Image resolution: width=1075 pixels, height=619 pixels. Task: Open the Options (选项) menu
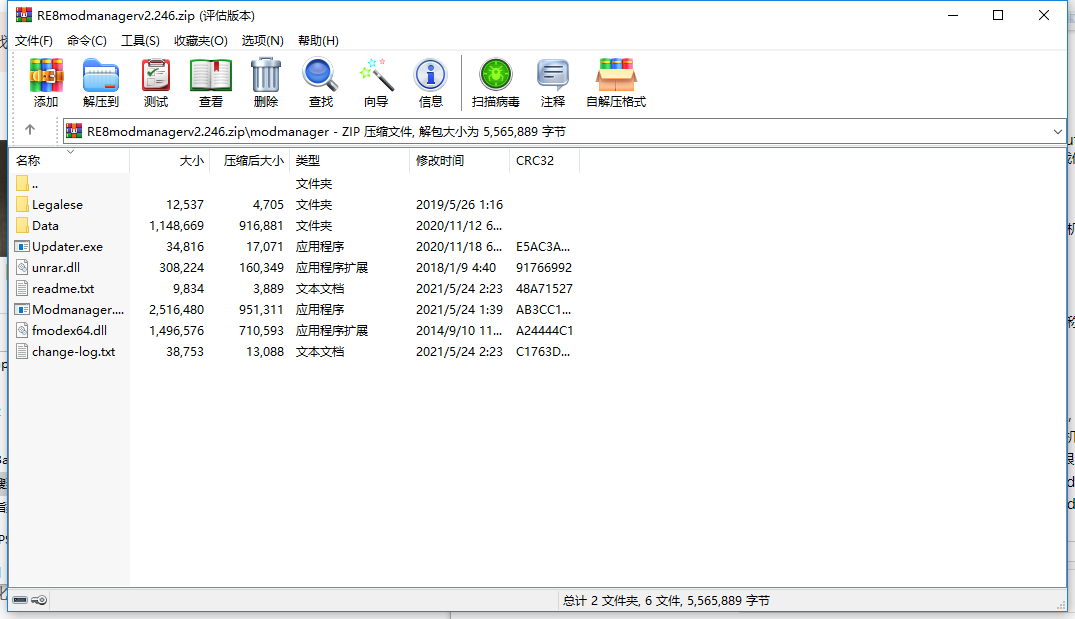263,40
